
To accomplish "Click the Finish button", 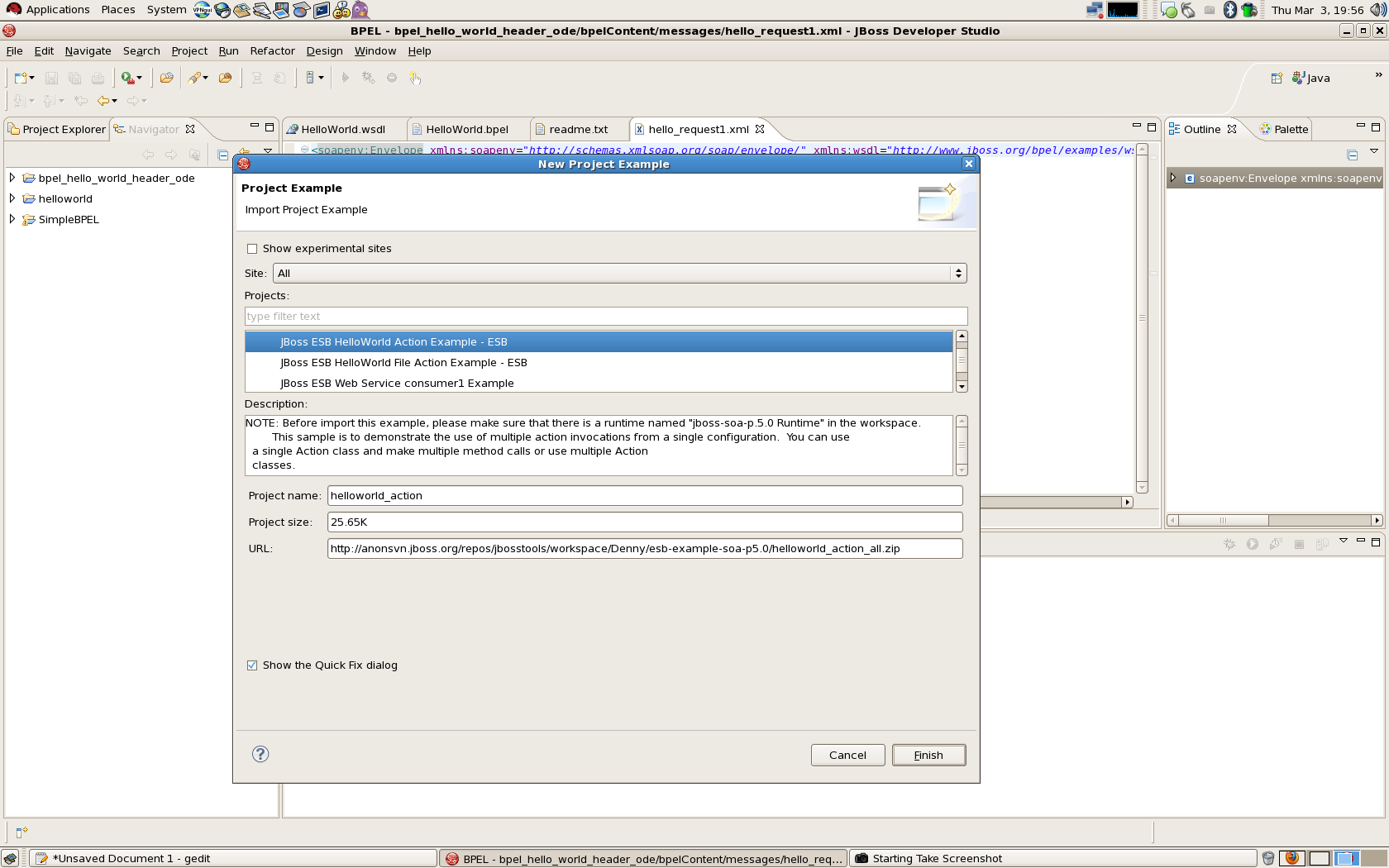I will pos(928,756).
